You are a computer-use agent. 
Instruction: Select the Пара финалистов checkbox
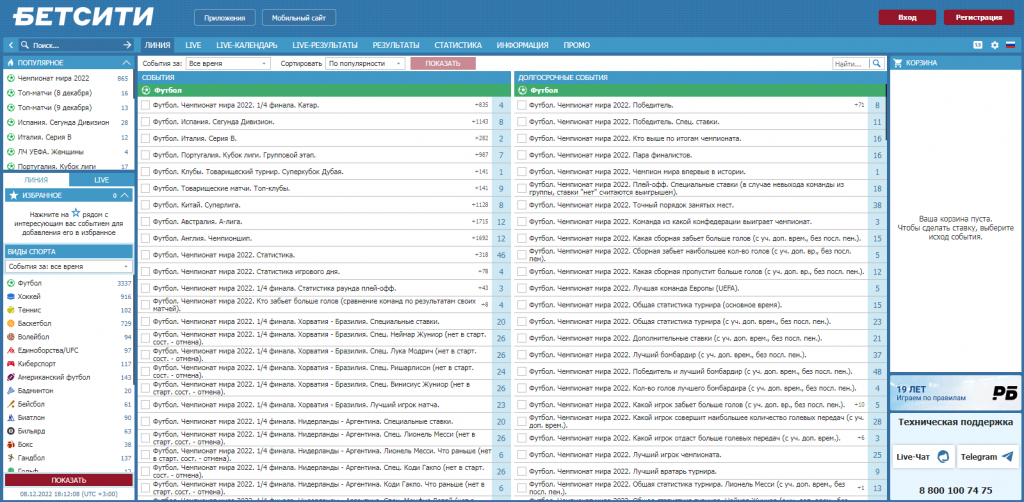click(521, 155)
